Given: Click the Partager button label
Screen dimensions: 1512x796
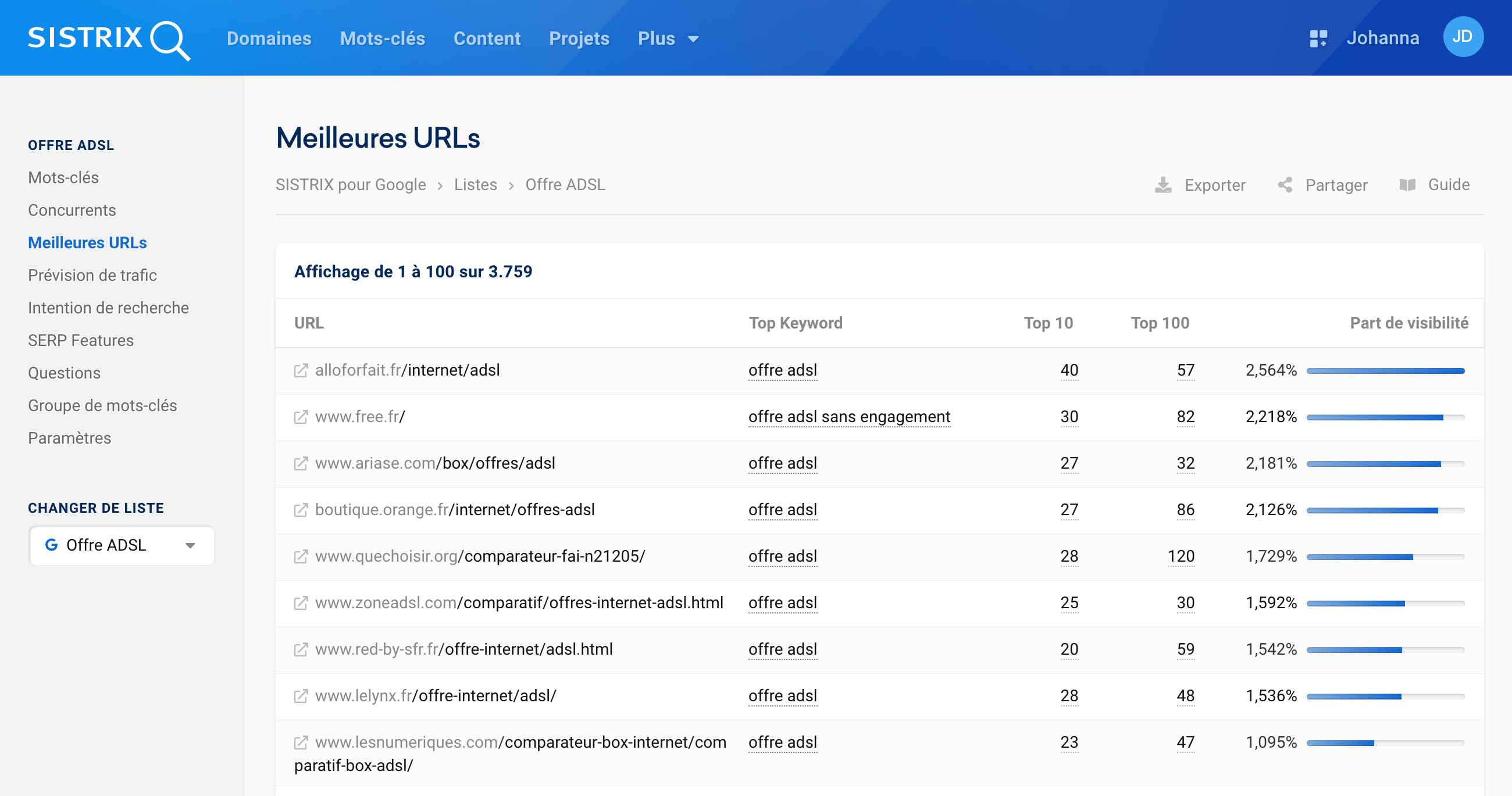Looking at the screenshot, I should point(1336,185).
